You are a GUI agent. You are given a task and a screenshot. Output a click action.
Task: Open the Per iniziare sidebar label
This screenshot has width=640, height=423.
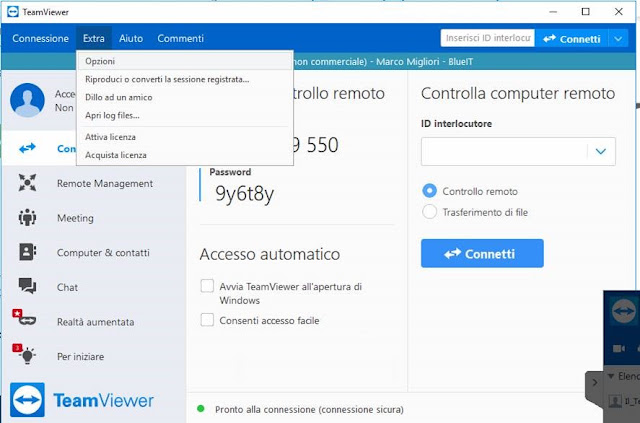(80, 356)
